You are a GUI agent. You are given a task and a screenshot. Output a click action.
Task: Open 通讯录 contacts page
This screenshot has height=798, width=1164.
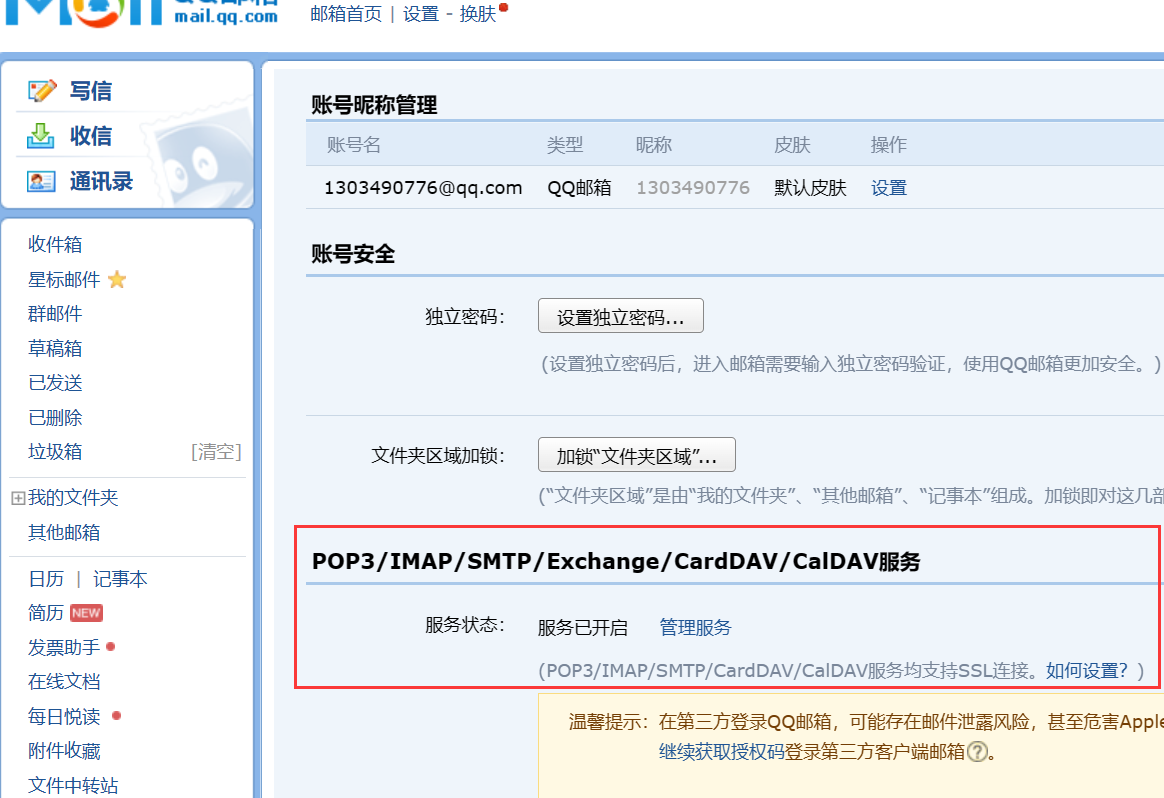tap(101, 181)
